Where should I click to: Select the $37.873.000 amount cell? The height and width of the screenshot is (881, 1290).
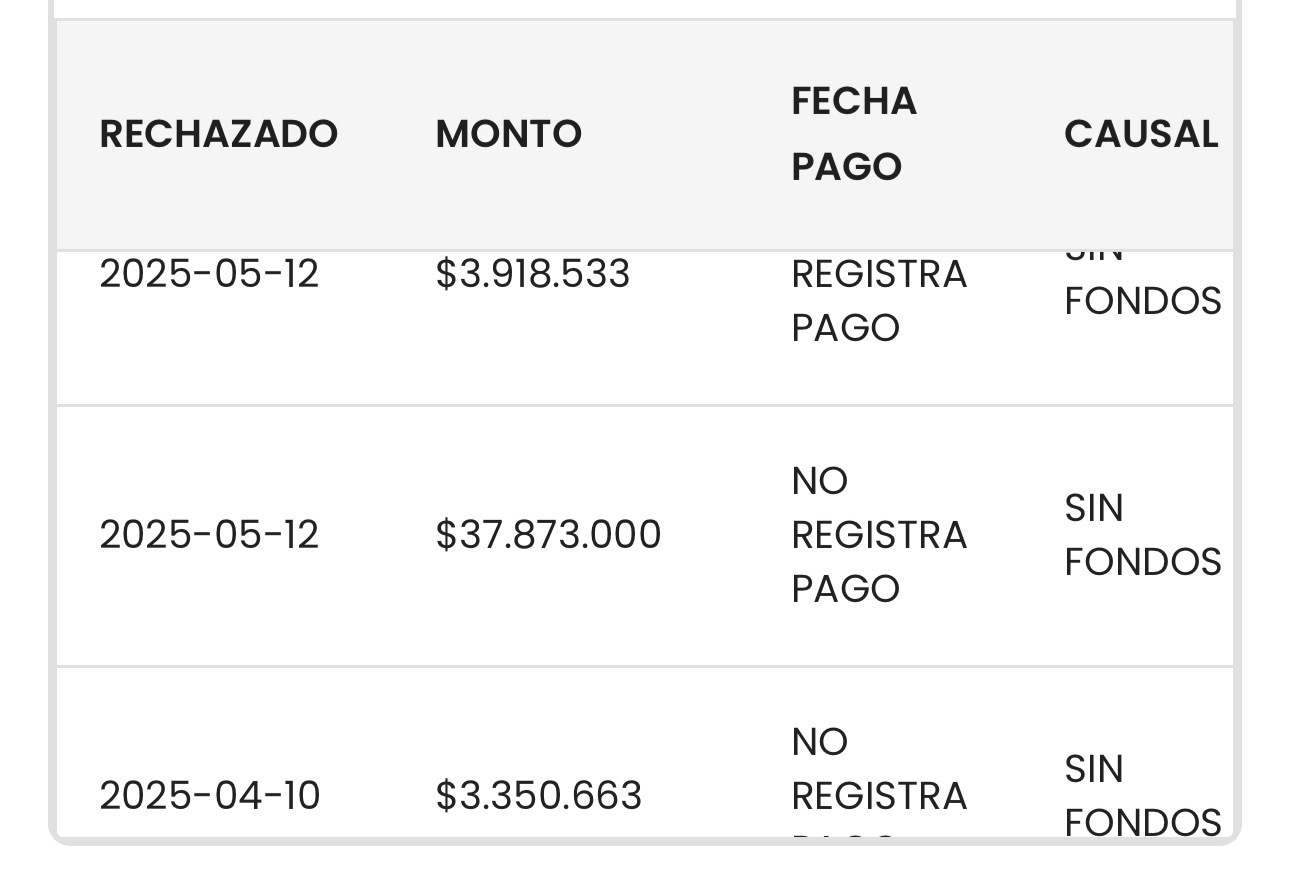tap(548, 535)
